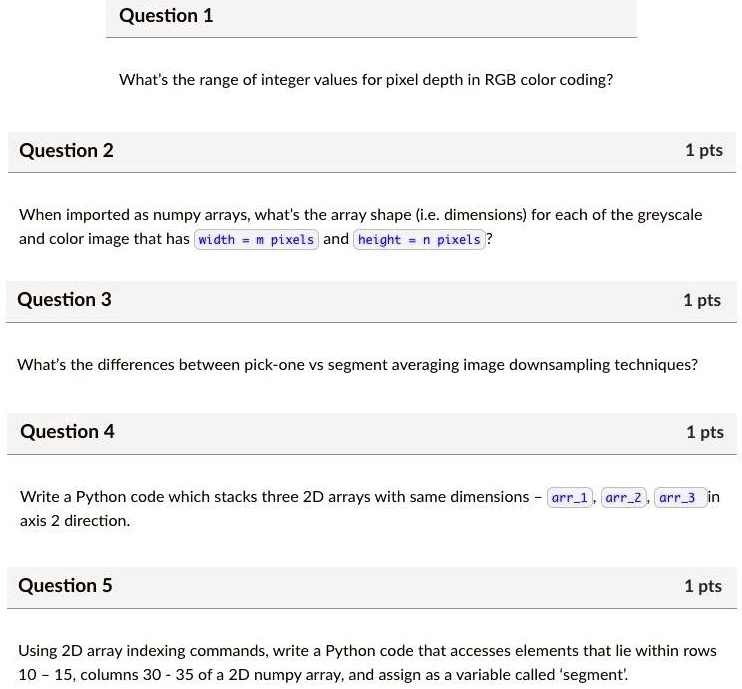Click the arr_3 code snippet
This screenshot has width=742, height=689.
[x=679, y=497]
